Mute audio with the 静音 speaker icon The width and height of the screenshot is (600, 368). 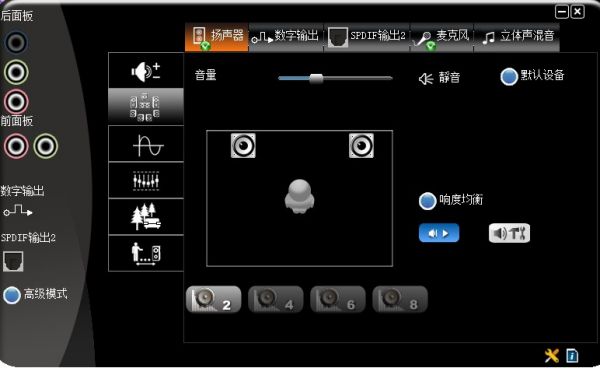(426, 79)
